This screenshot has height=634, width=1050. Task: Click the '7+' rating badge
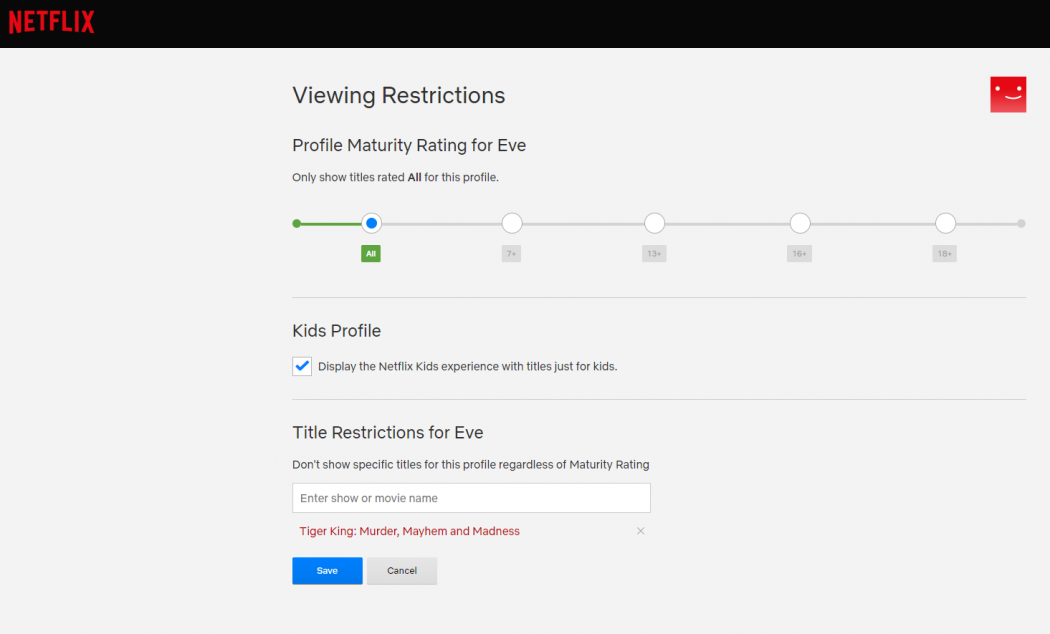coord(511,253)
